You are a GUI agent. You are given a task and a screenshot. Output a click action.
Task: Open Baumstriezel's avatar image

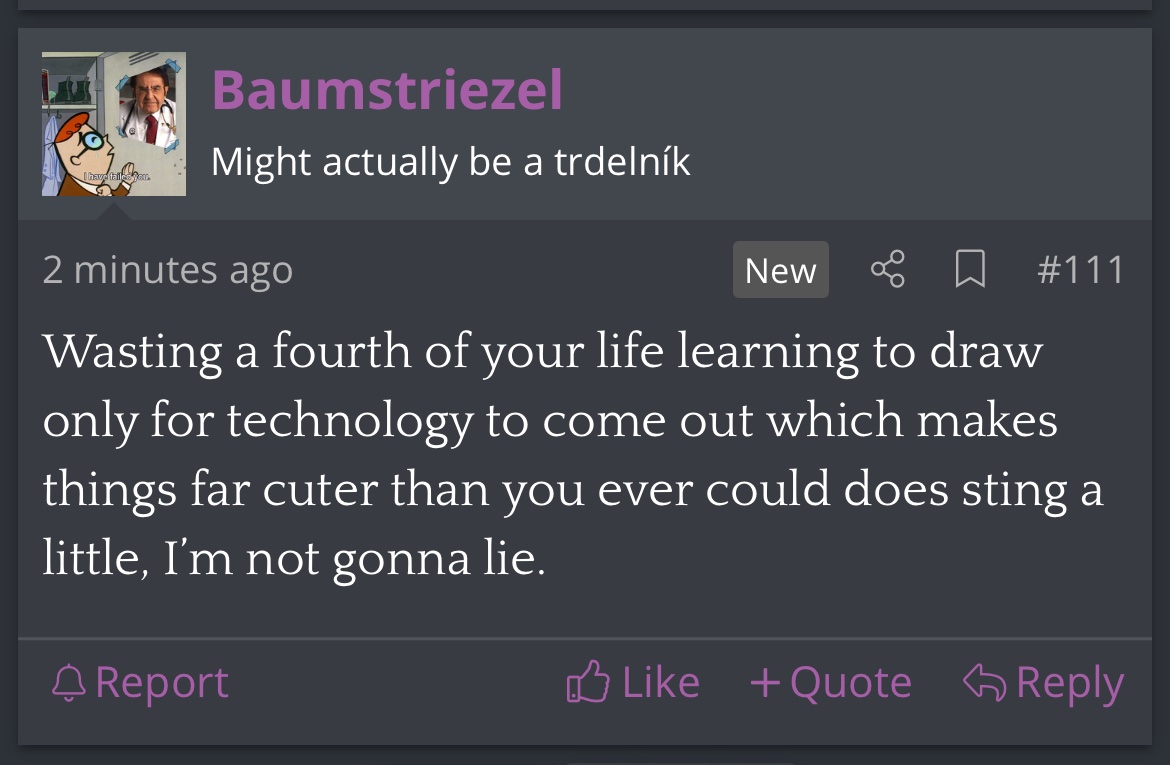(x=114, y=124)
